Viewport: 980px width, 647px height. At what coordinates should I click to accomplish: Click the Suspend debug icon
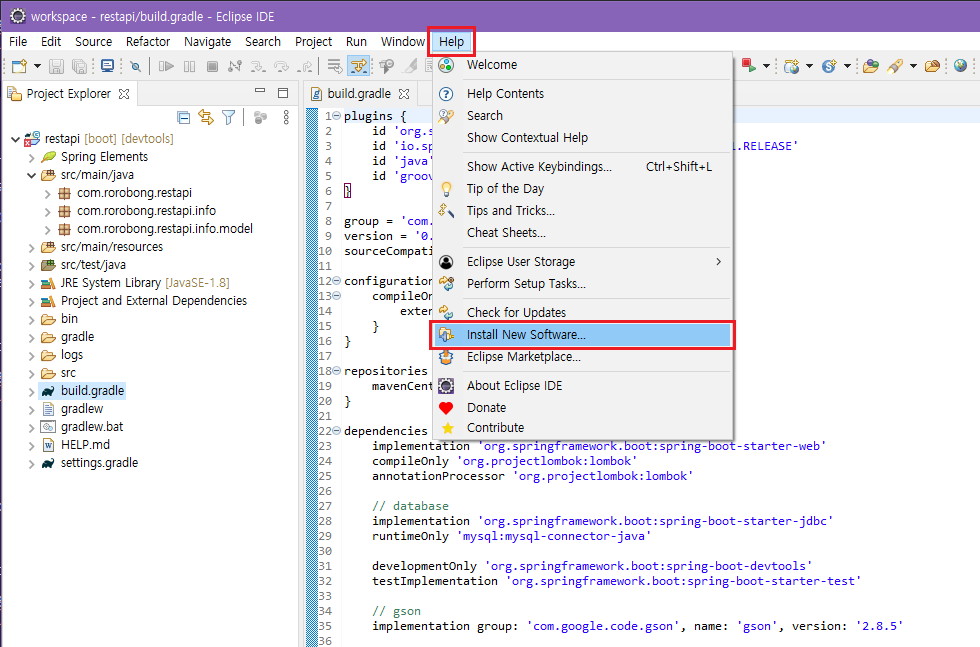(x=189, y=66)
